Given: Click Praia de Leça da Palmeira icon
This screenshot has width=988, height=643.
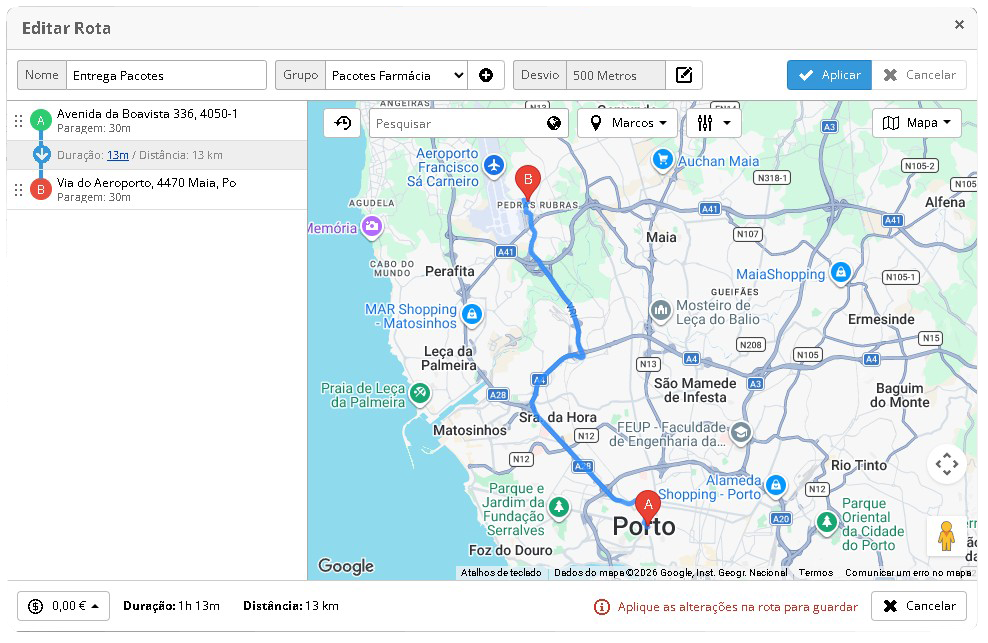Looking at the screenshot, I should [419, 393].
